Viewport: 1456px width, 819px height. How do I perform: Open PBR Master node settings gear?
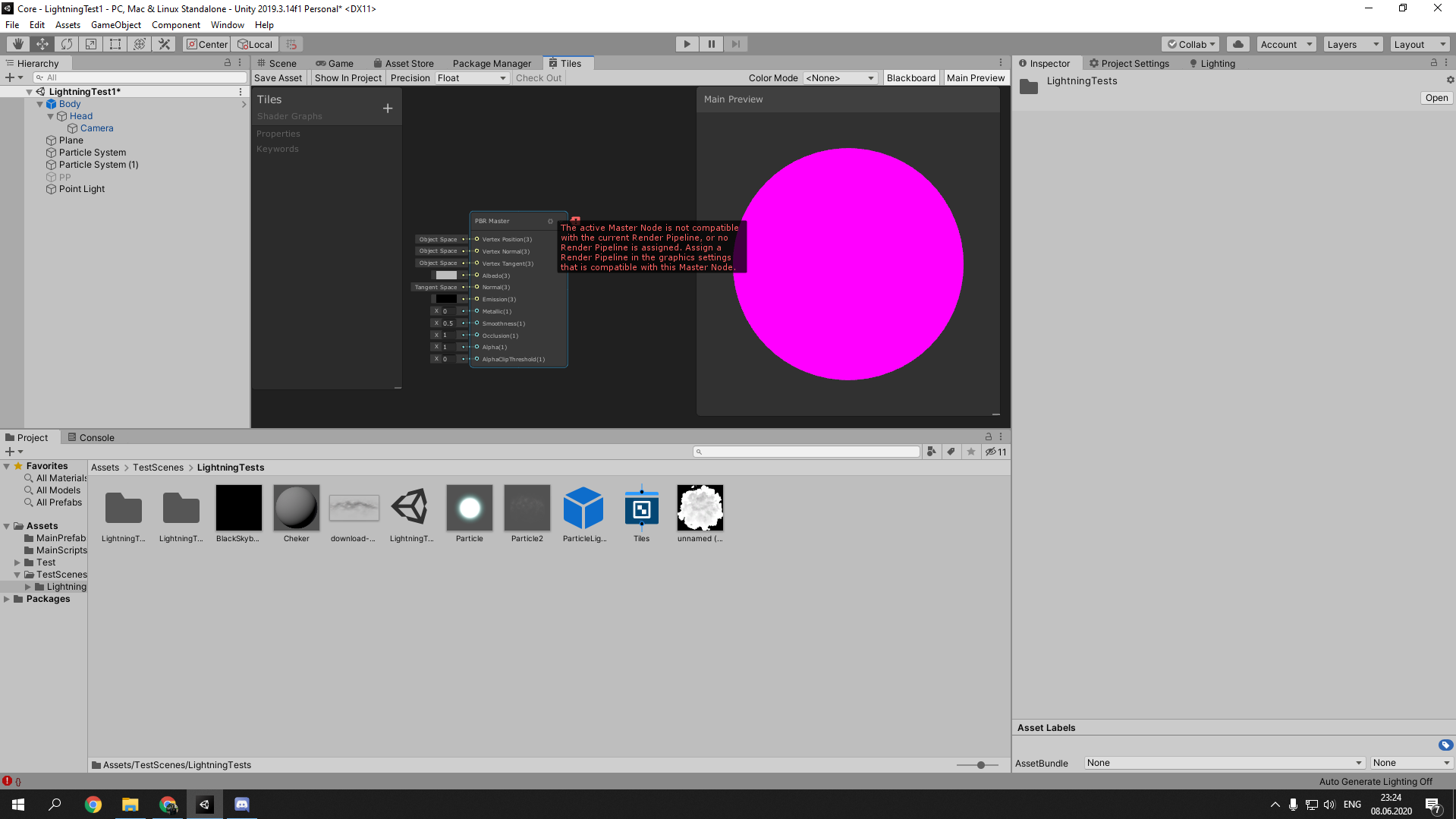point(550,222)
